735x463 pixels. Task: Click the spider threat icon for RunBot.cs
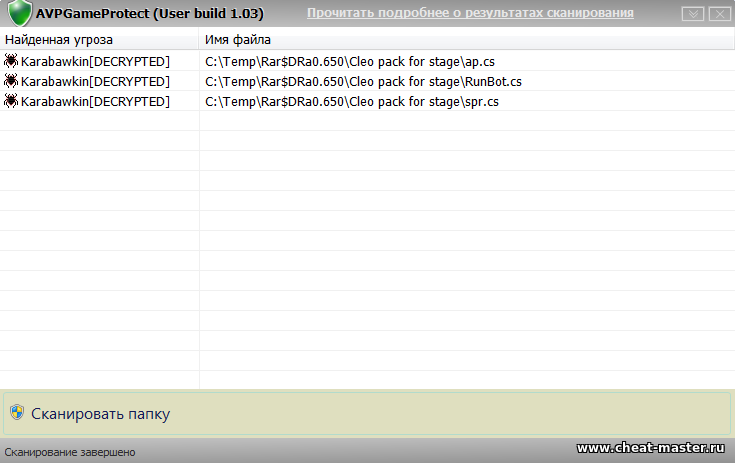coord(11,81)
